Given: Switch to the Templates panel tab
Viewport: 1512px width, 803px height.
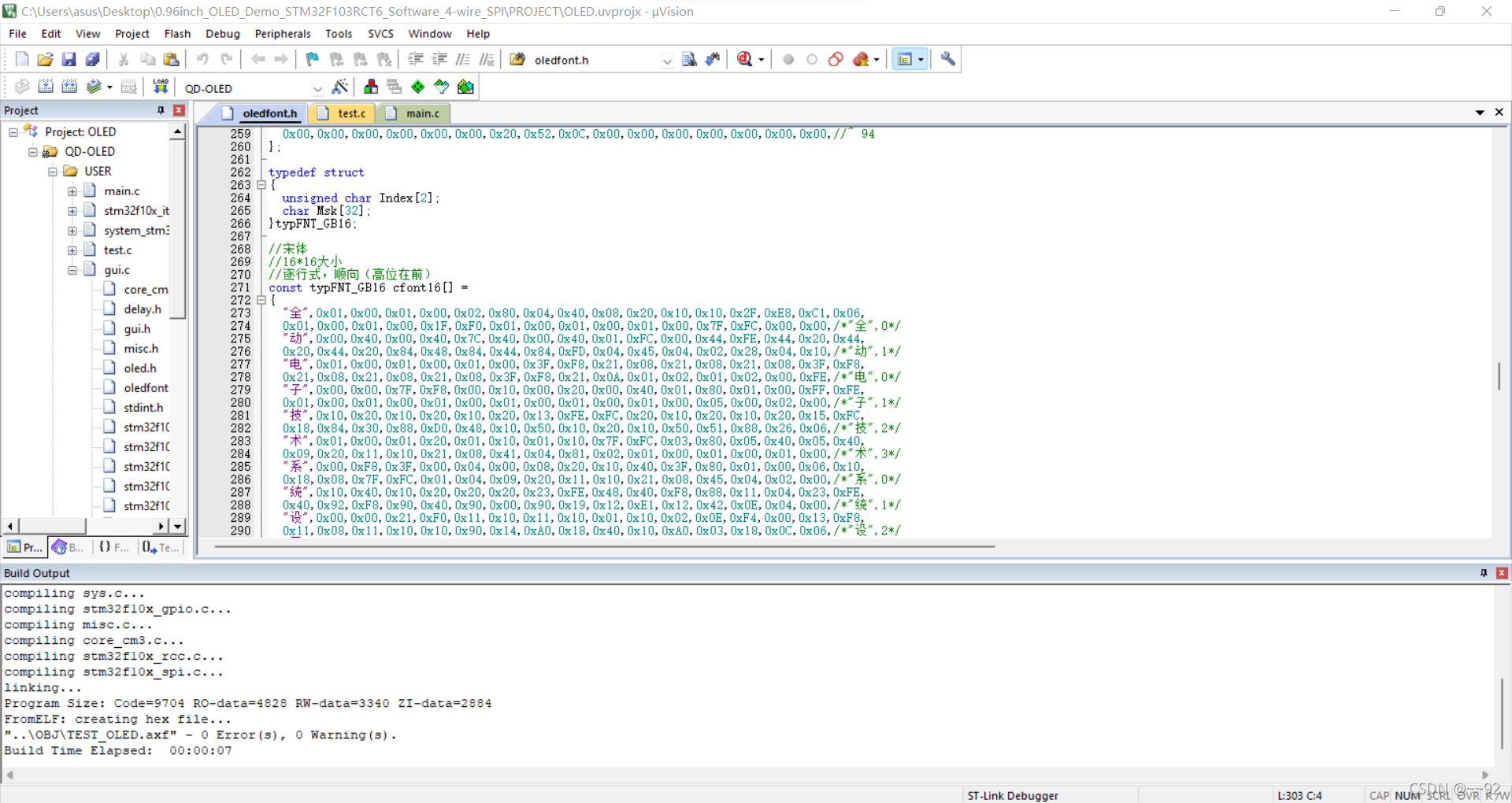Looking at the screenshot, I should 161,547.
